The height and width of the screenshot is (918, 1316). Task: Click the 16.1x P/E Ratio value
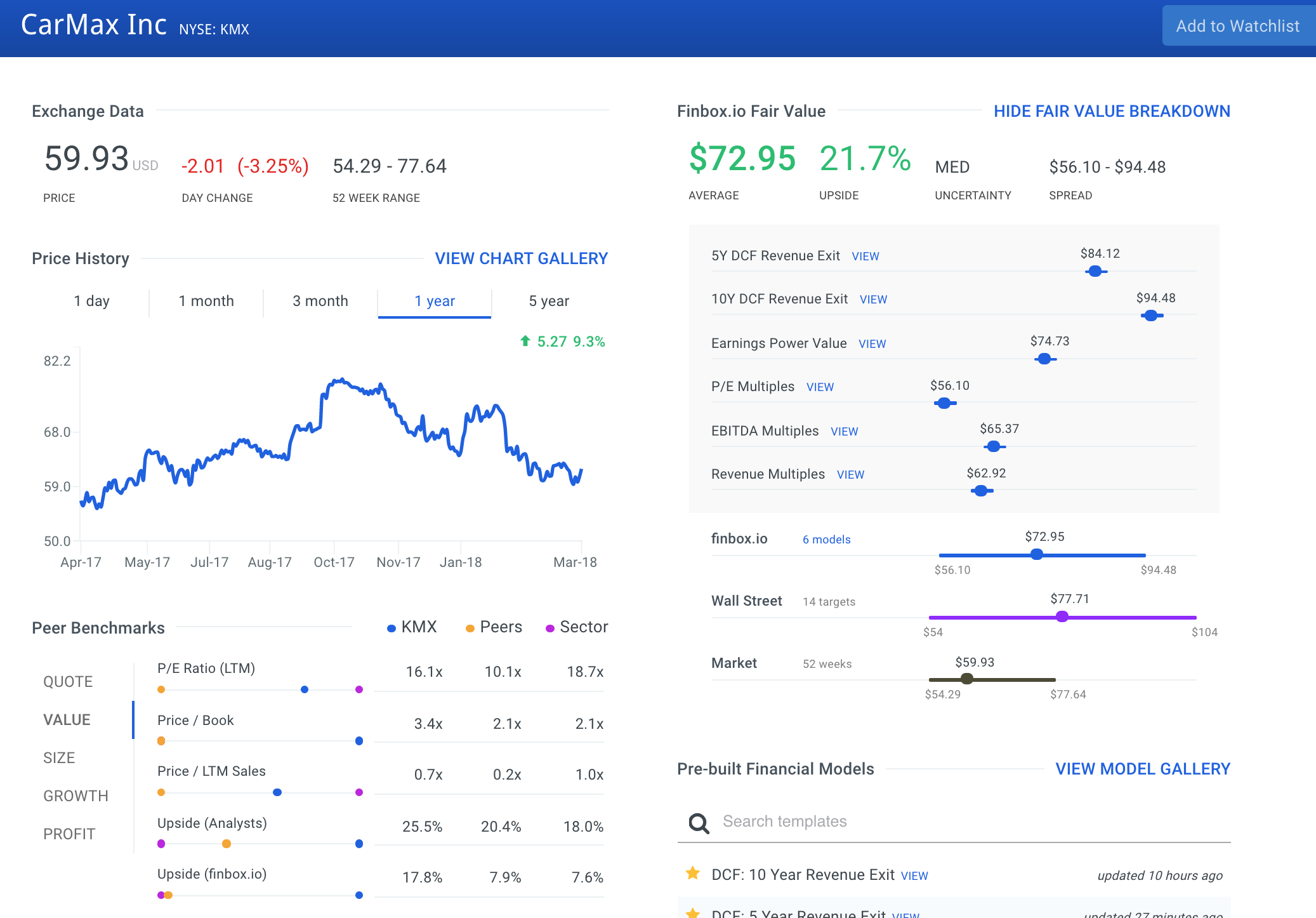[x=424, y=672]
